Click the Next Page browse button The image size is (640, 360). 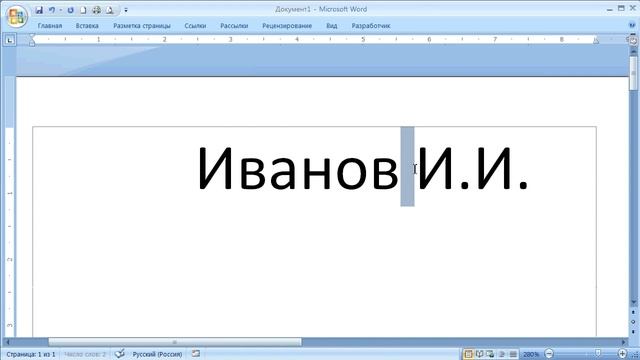(633, 332)
